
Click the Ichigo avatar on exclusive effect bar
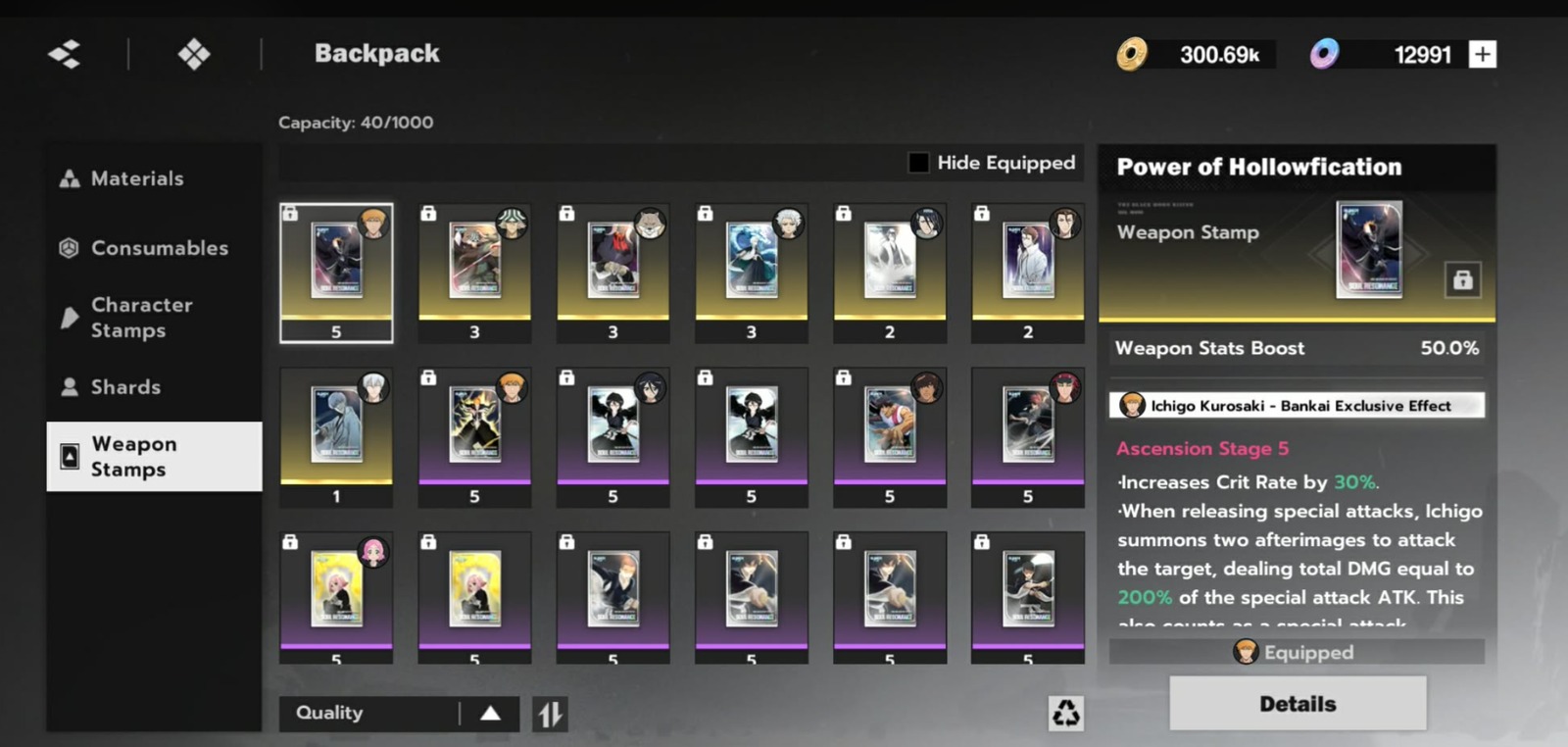coord(1133,405)
